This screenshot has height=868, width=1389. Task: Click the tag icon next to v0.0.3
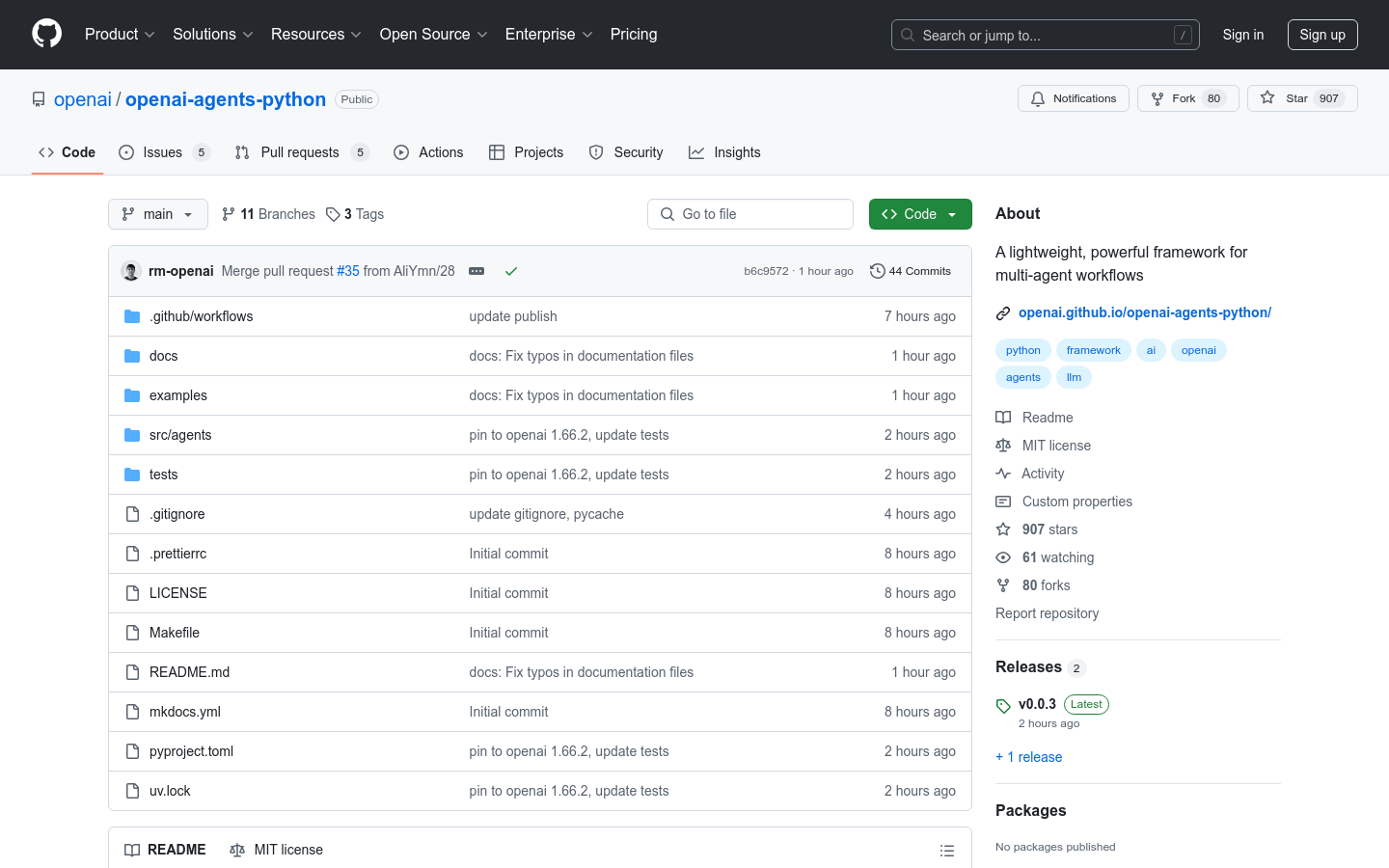point(1002,705)
